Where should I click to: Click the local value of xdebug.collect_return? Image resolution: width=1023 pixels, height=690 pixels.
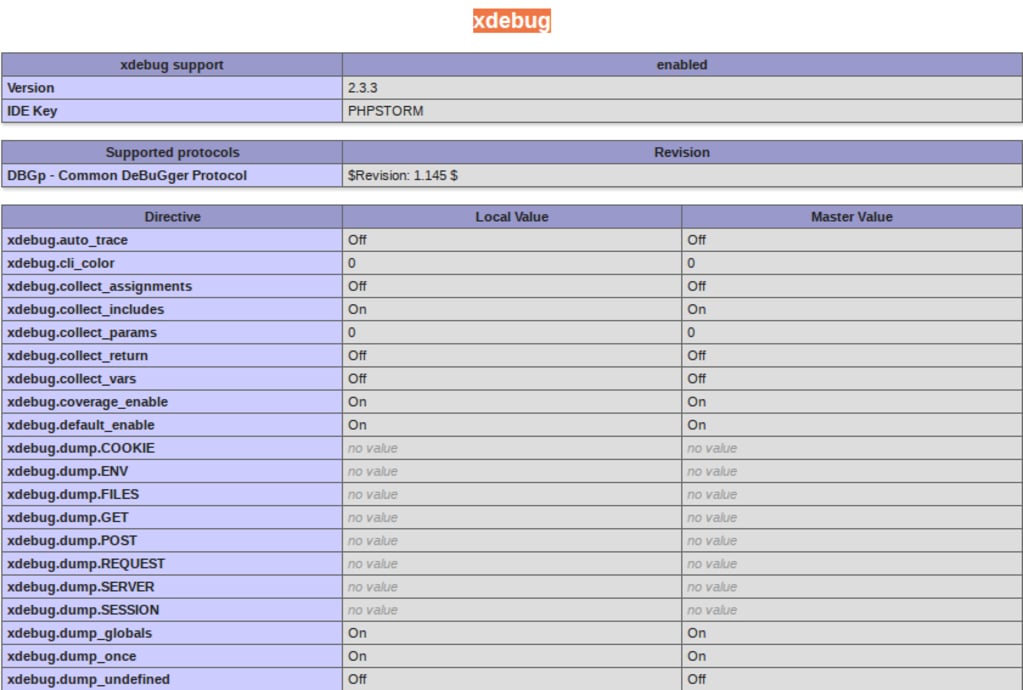tap(357, 355)
